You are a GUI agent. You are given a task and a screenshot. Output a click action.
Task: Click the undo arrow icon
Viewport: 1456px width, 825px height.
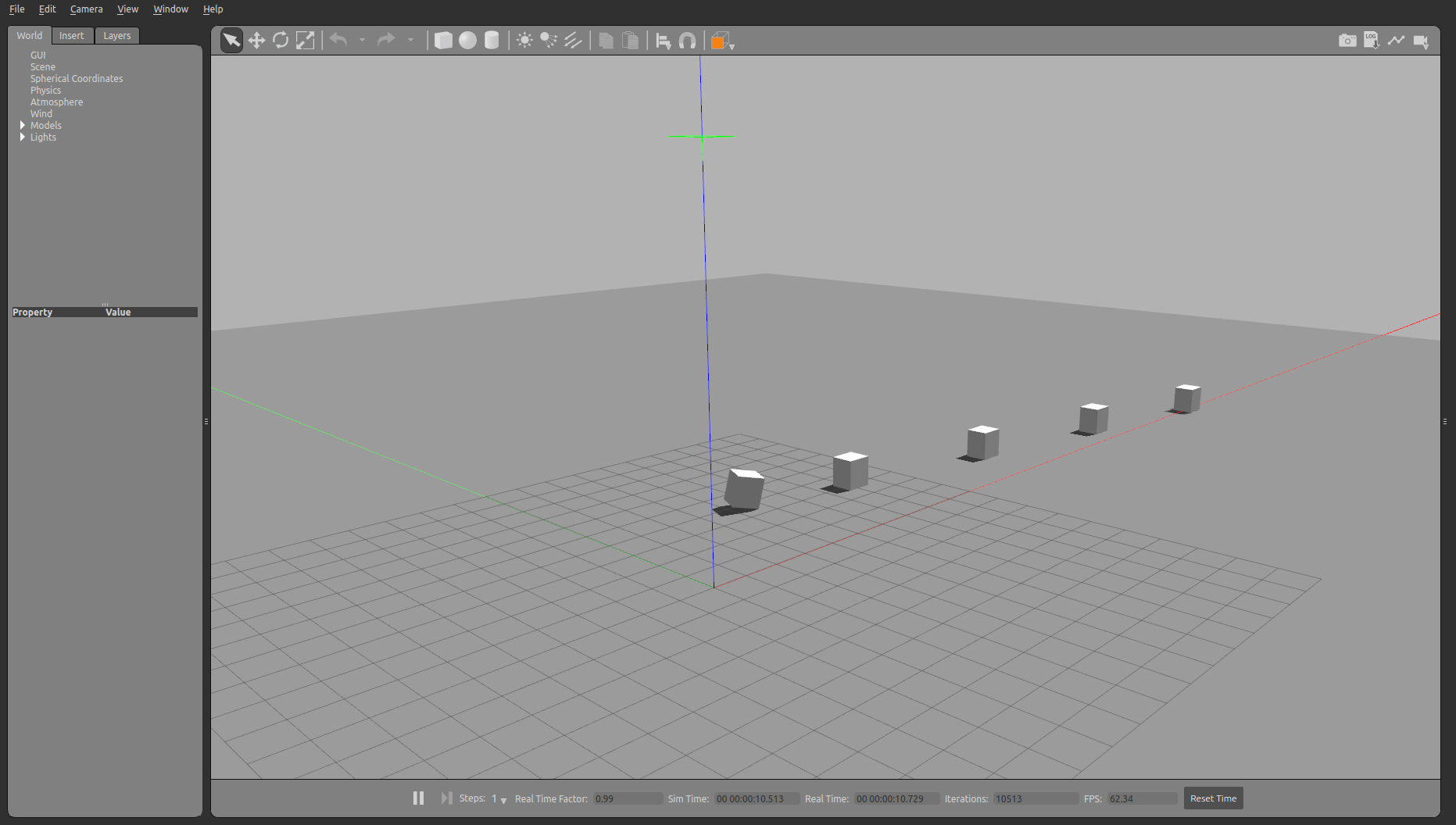point(338,40)
